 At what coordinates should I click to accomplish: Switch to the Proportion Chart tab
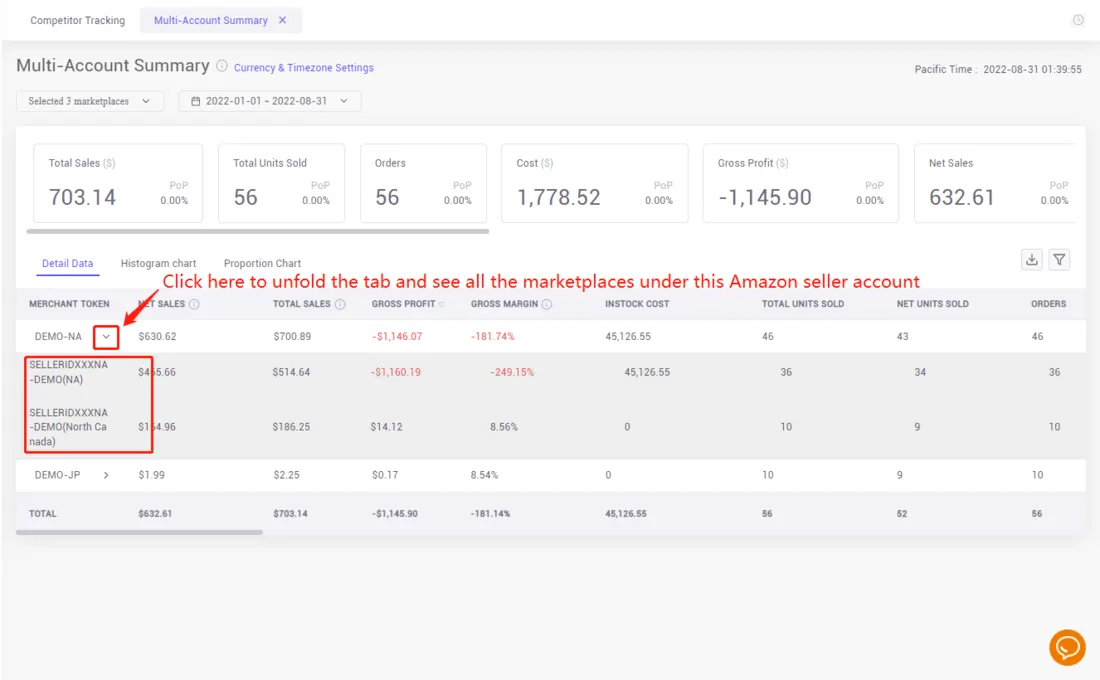coord(261,263)
